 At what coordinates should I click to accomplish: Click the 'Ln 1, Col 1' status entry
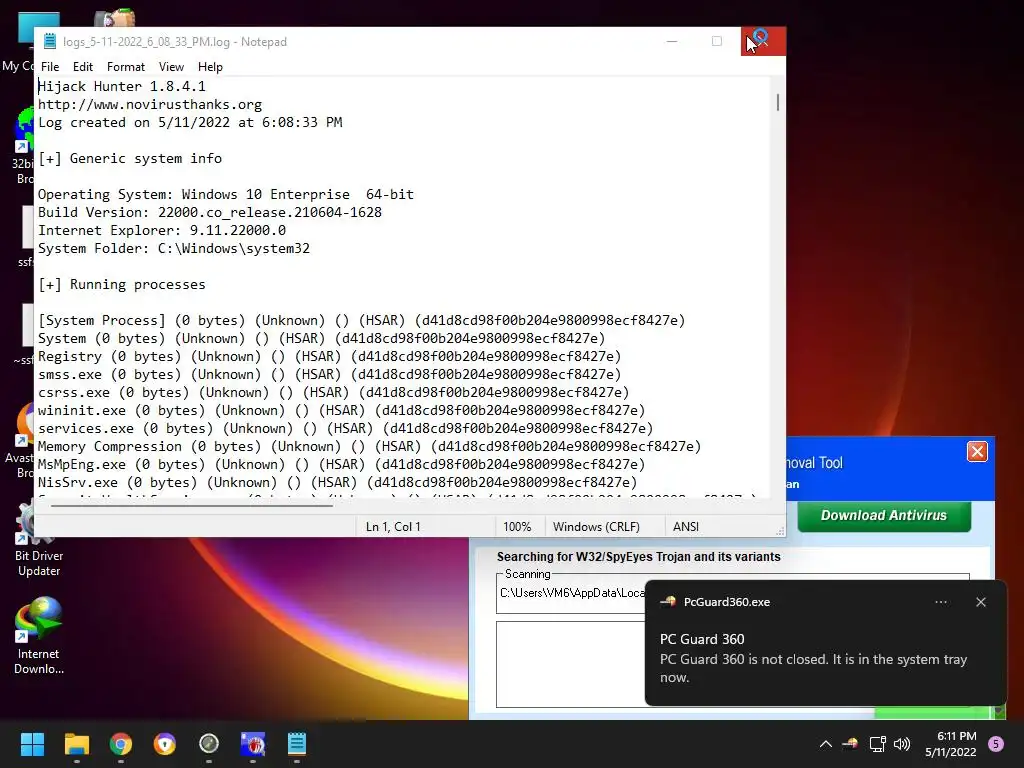[393, 527]
